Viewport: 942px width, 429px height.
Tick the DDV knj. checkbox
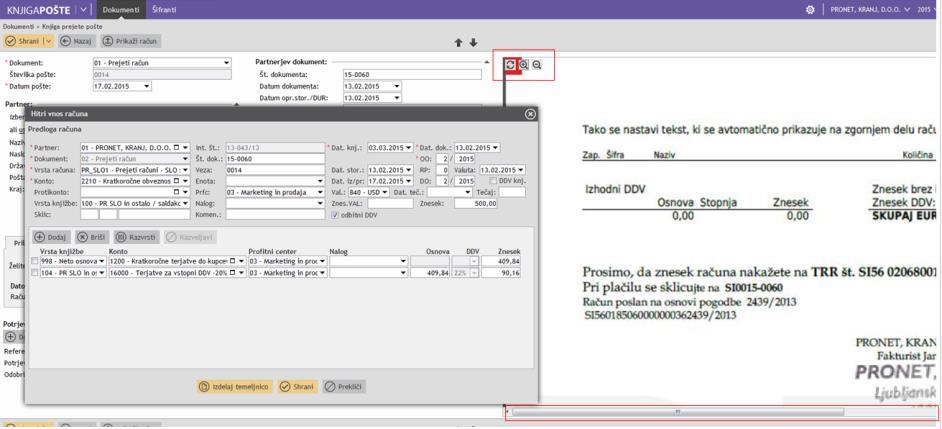point(493,181)
